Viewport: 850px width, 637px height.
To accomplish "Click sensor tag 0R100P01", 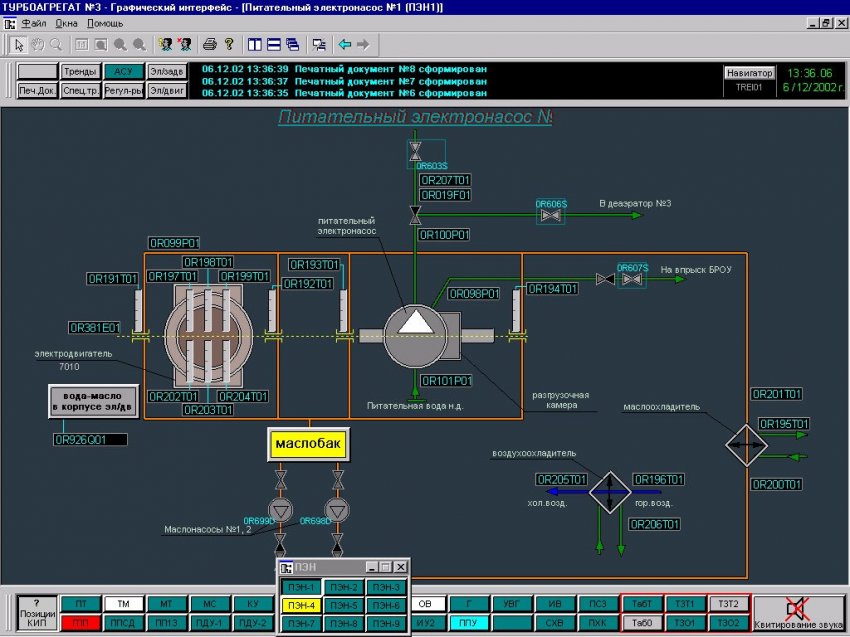I will [444, 235].
